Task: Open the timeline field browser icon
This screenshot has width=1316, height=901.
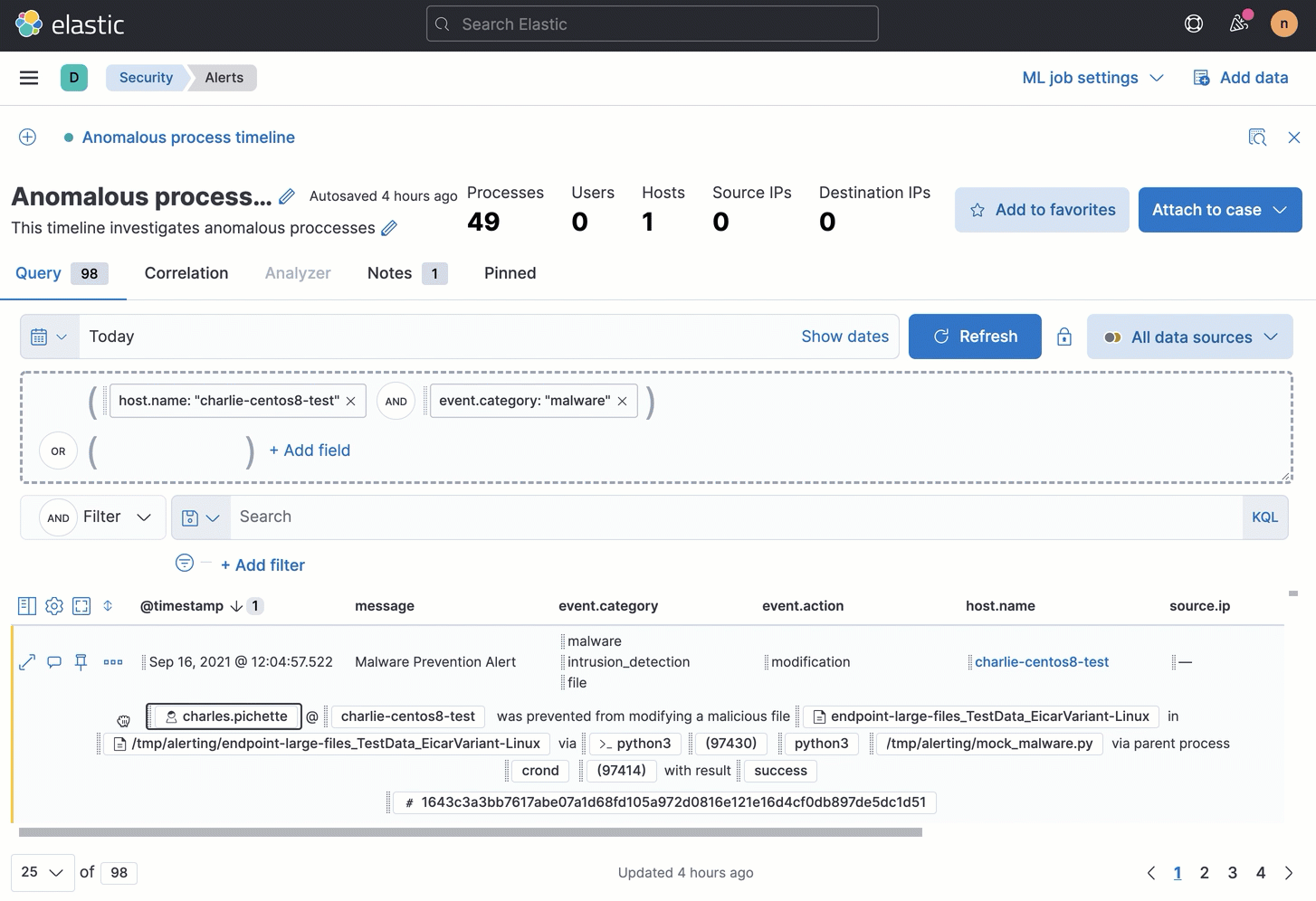Action: click(26, 605)
